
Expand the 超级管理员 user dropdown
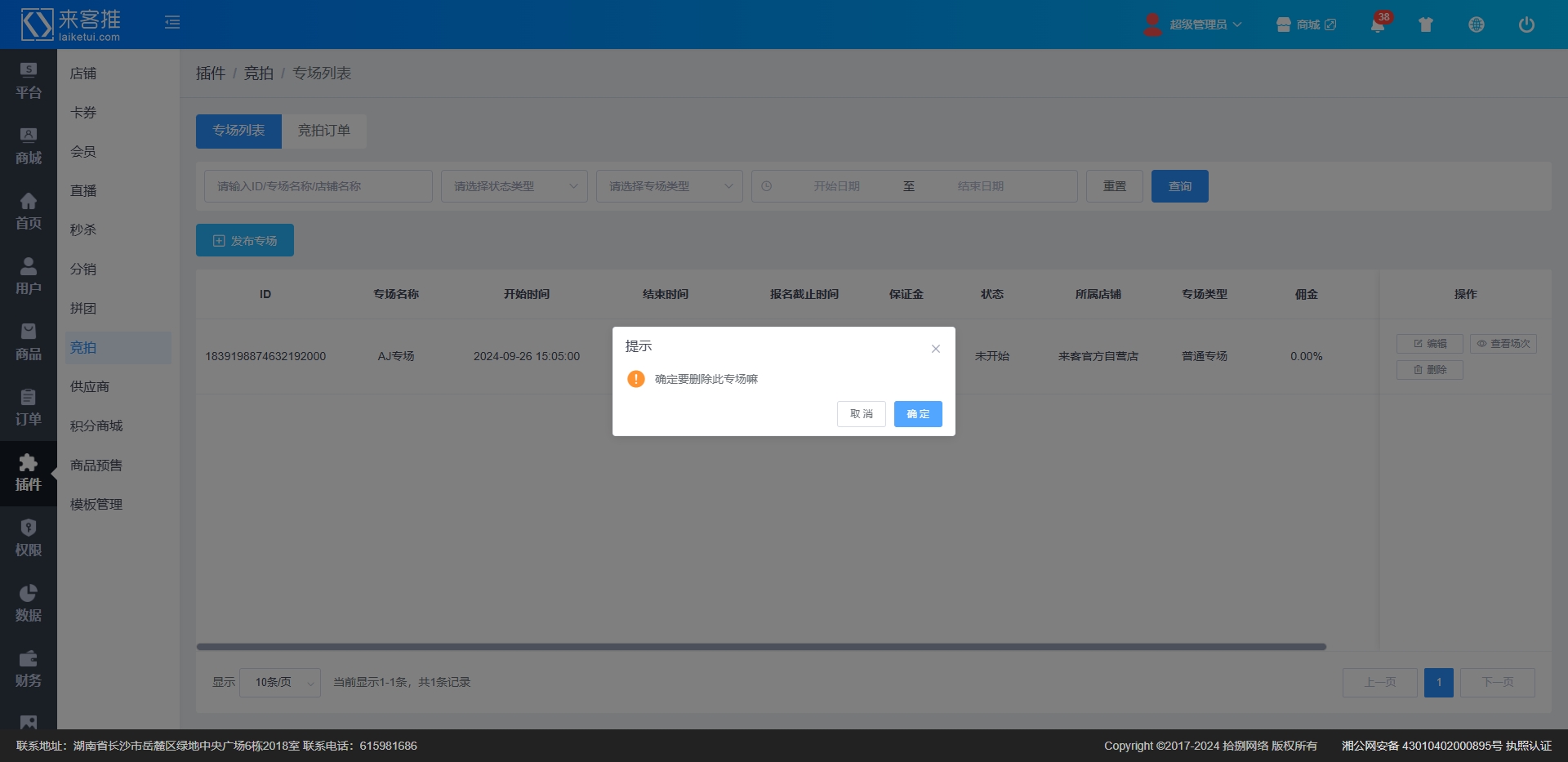tap(1195, 25)
